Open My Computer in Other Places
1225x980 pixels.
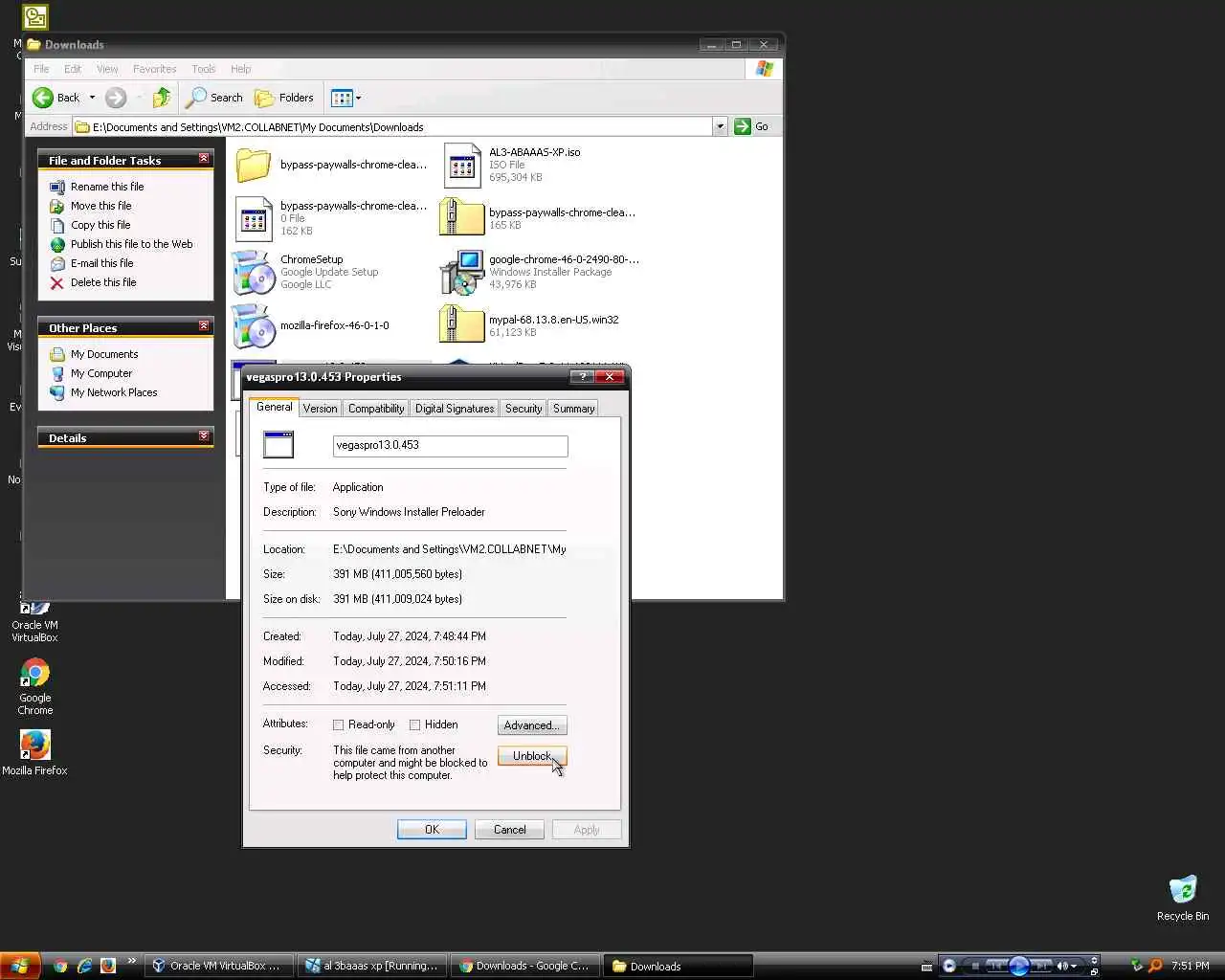coord(101,373)
